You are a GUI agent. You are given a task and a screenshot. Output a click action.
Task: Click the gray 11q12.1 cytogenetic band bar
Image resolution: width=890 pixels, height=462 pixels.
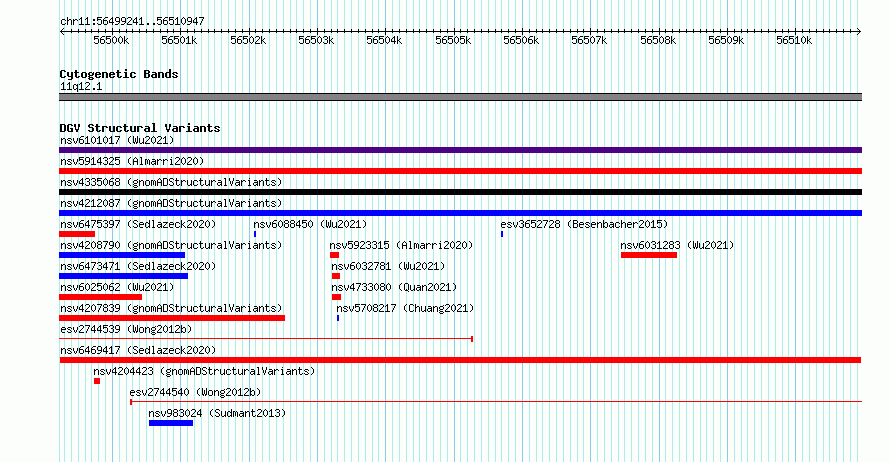[460, 97]
